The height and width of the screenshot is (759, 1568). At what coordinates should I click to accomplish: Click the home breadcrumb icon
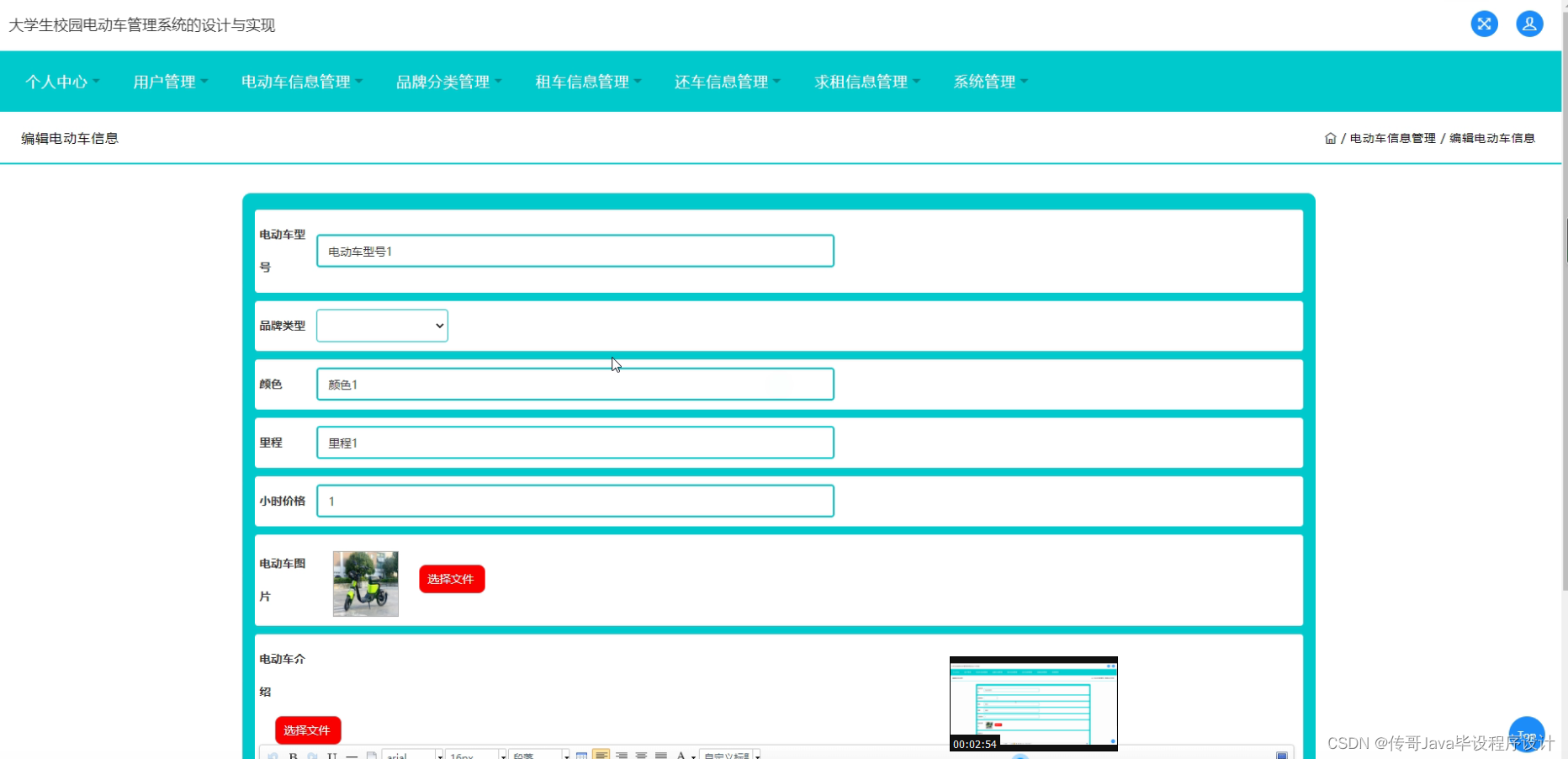click(1331, 137)
